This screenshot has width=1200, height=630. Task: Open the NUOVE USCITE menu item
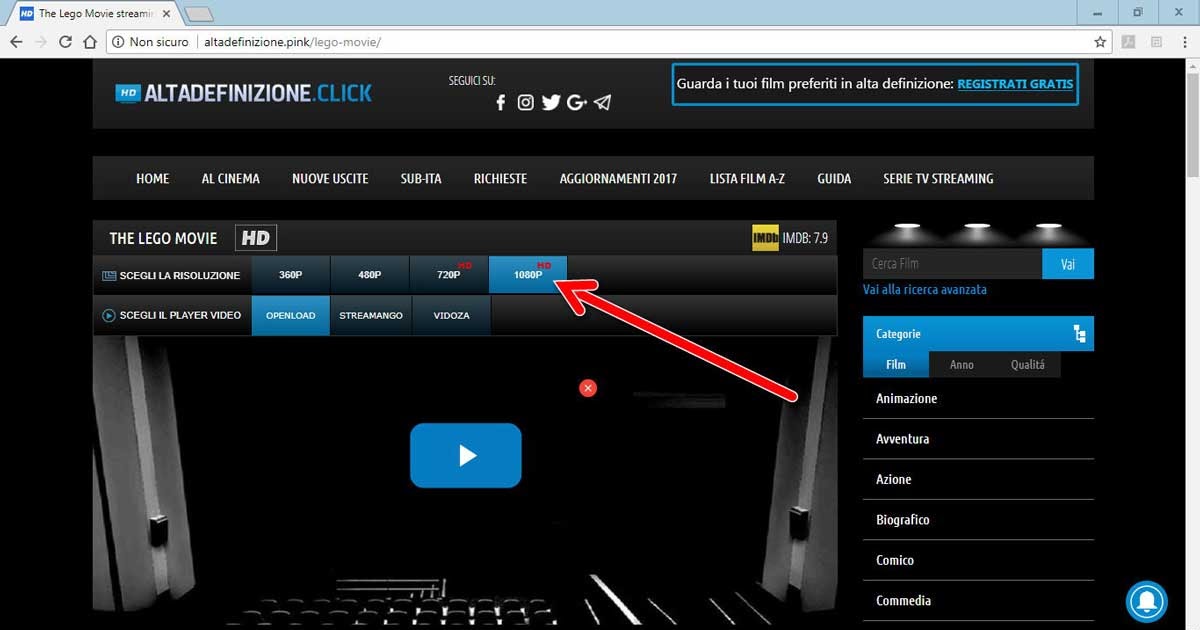(x=330, y=178)
